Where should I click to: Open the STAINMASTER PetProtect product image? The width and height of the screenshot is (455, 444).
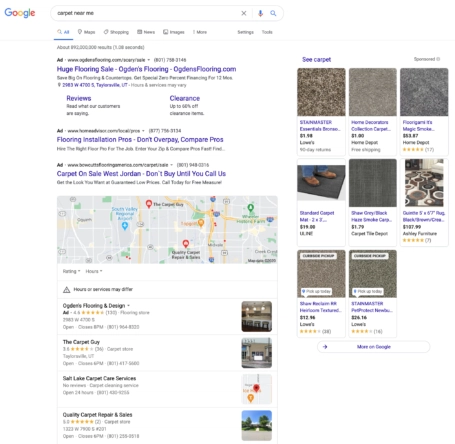coord(373,274)
